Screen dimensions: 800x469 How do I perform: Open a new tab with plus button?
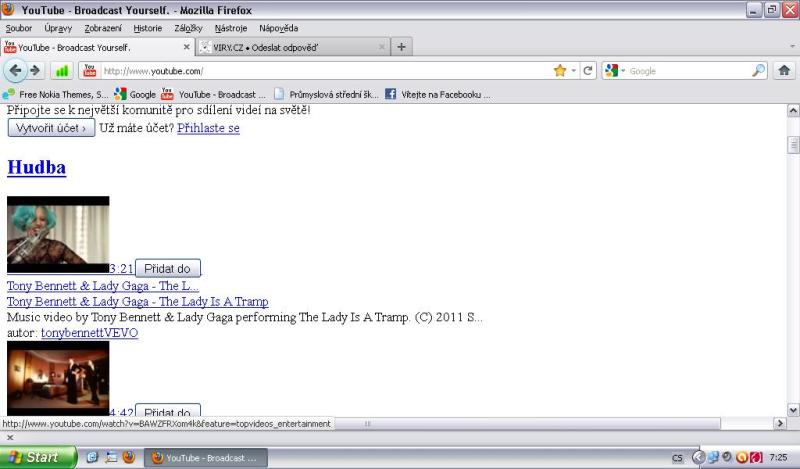click(x=402, y=47)
